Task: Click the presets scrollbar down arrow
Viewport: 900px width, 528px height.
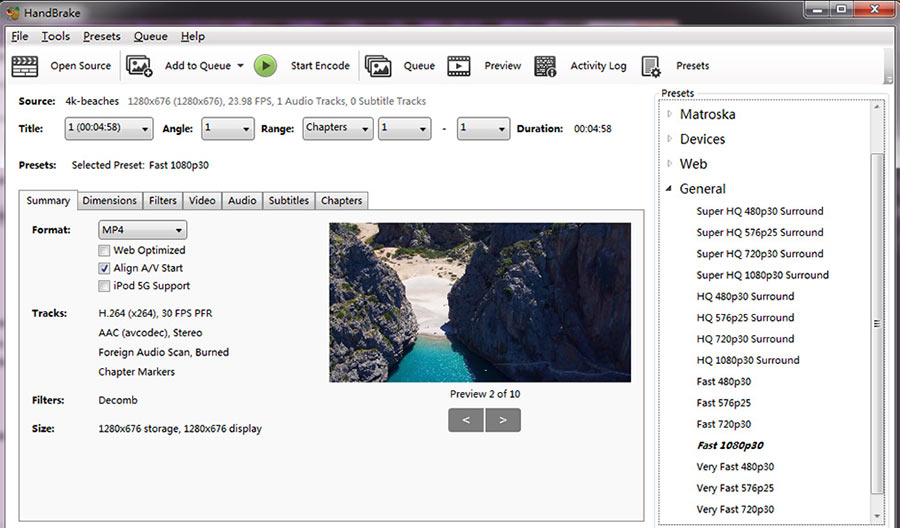Action: tap(876, 516)
